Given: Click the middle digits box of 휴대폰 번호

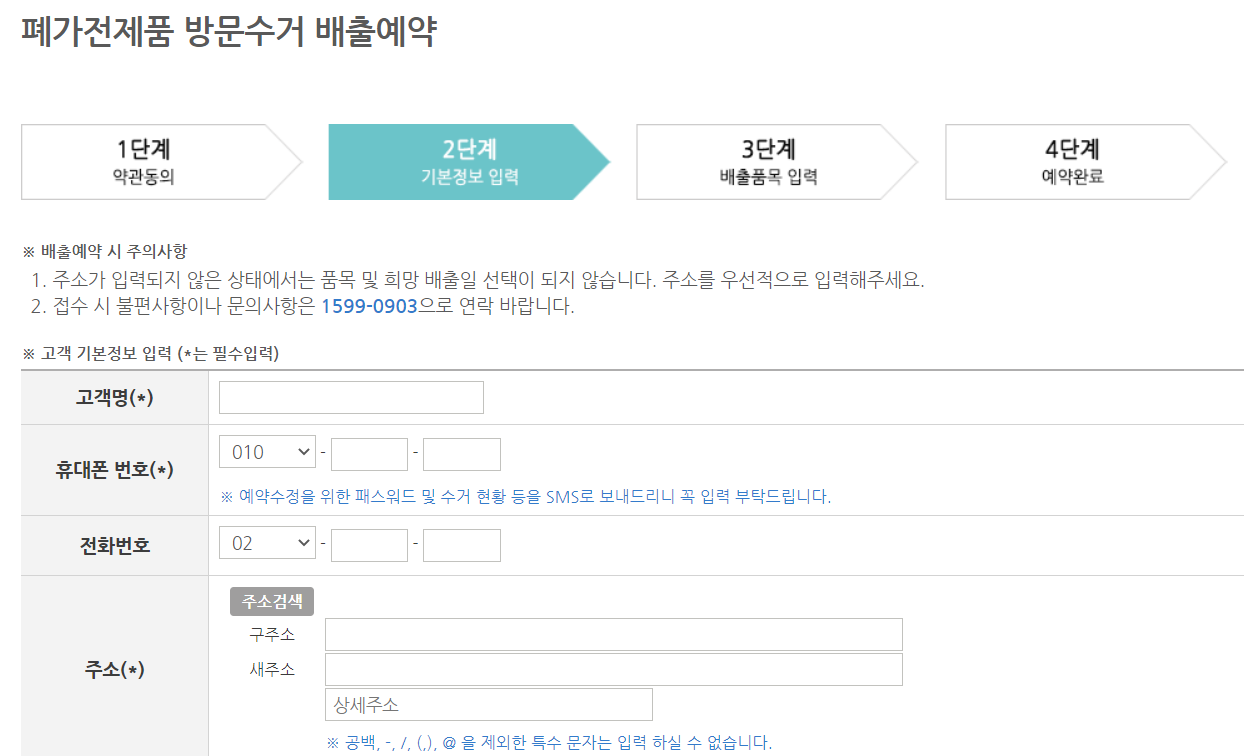Looking at the screenshot, I should 369,451.
